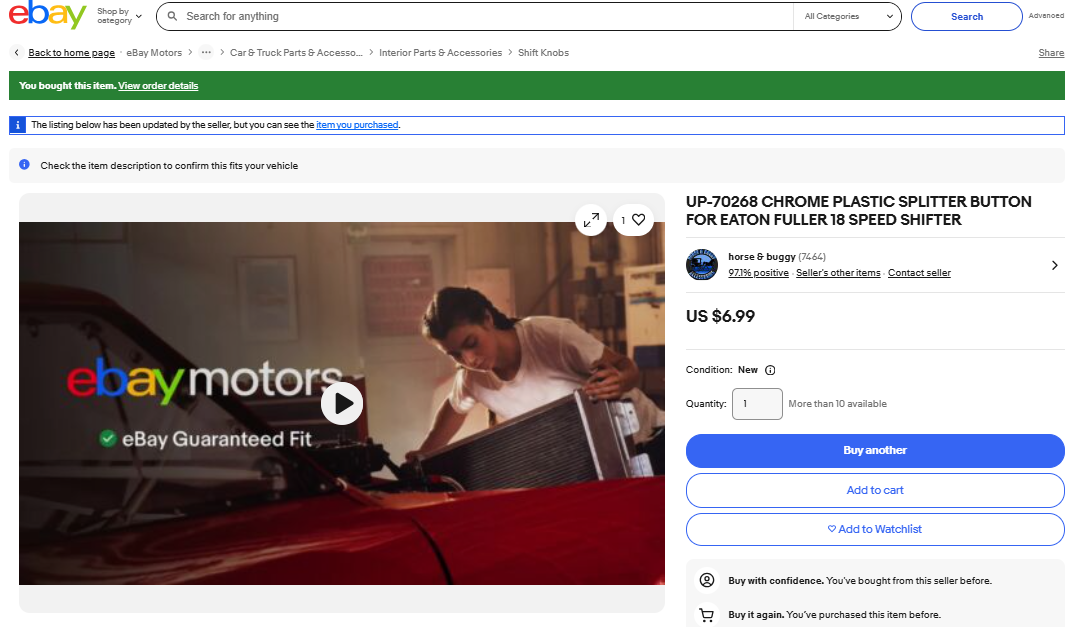Open Car & Truck Parts & Accessories breadcrumb
Screen dimensions: 1079x627
click(x=296, y=52)
